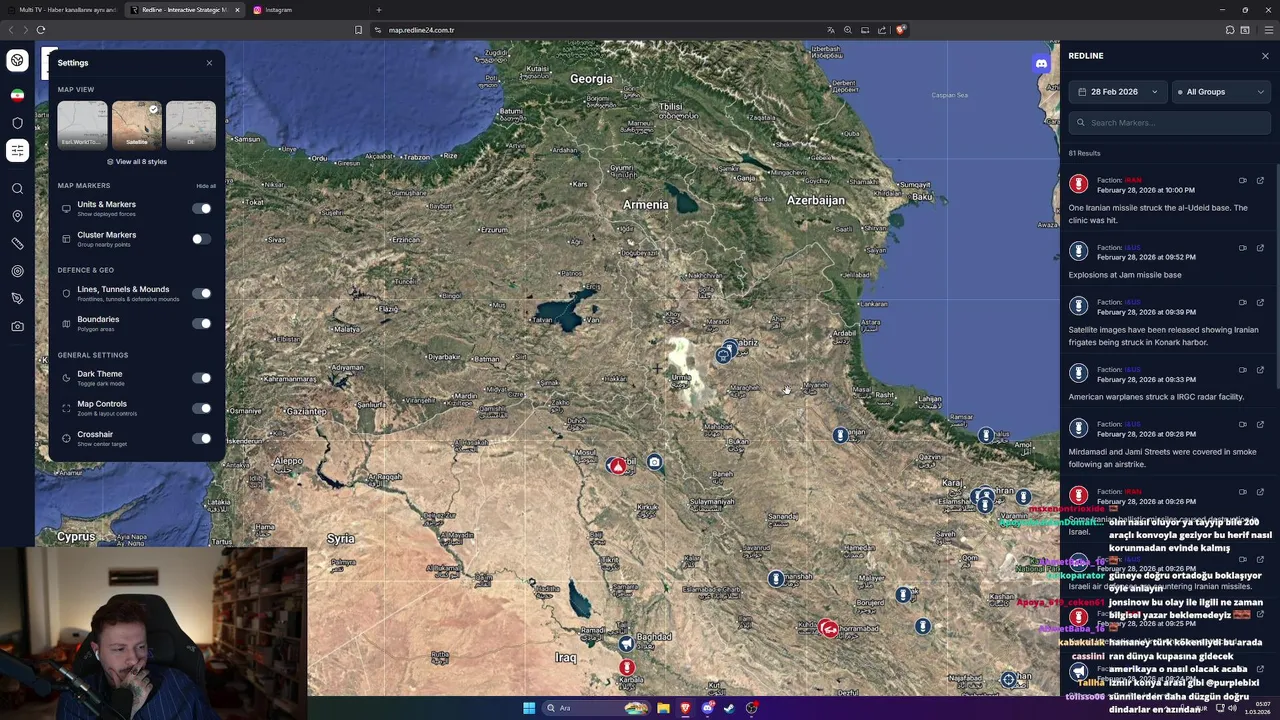This screenshot has width=1280, height=720.
Task: Click the settings sliders icon in sidebar
Action: coord(17,150)
